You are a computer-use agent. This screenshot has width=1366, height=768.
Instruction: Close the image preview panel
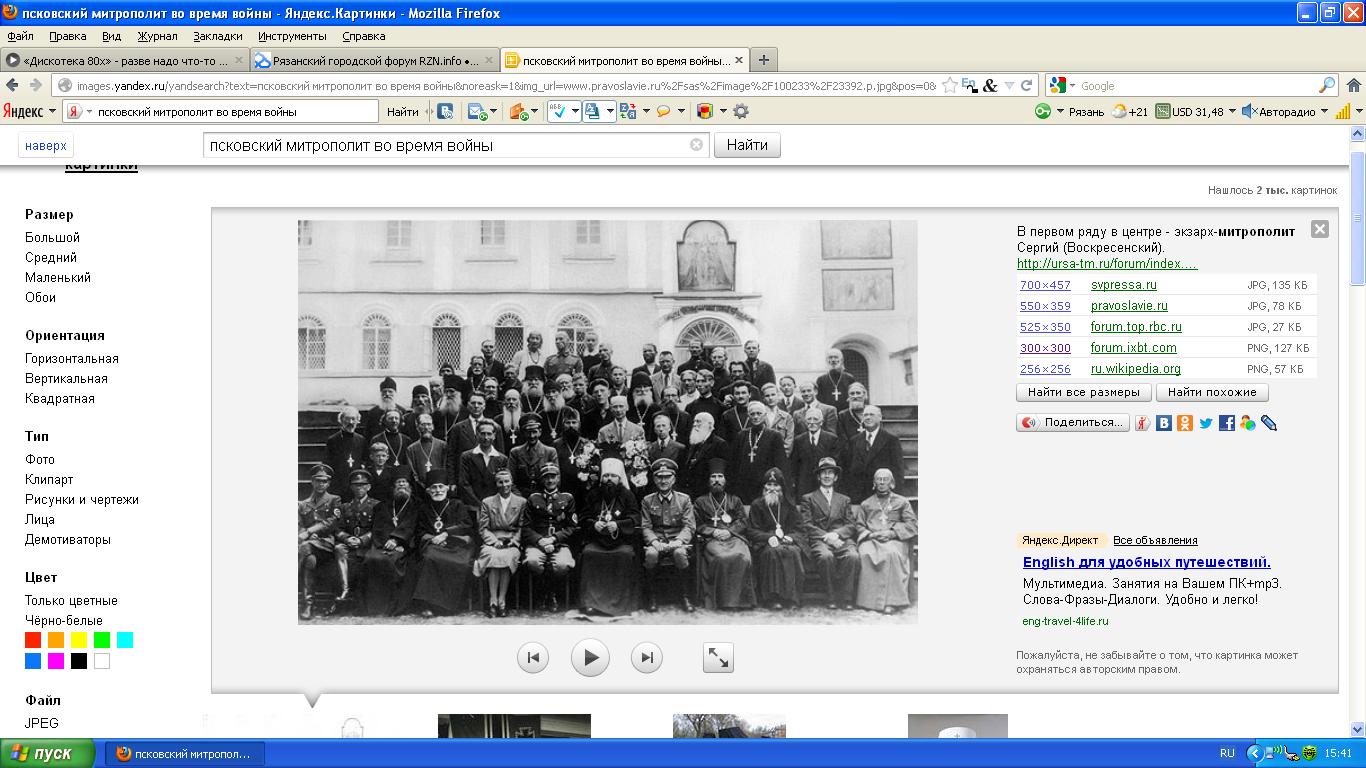1319,229
